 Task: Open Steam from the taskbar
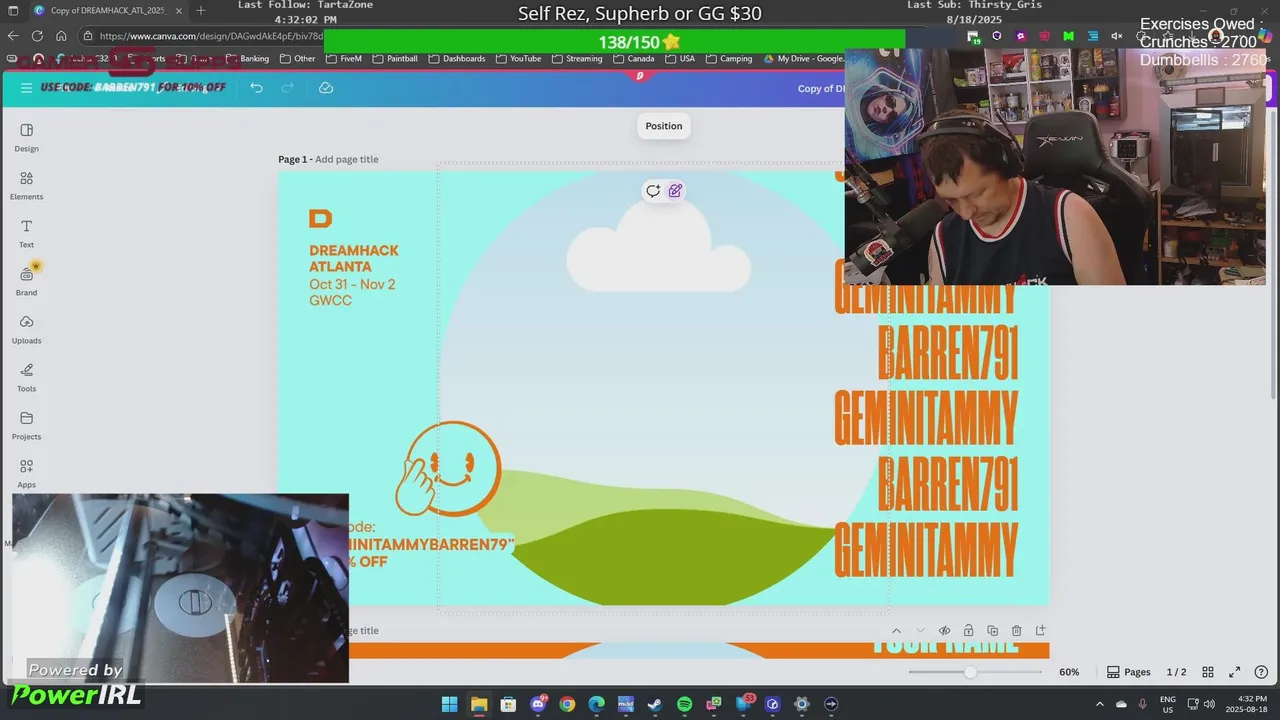point(655,704)
